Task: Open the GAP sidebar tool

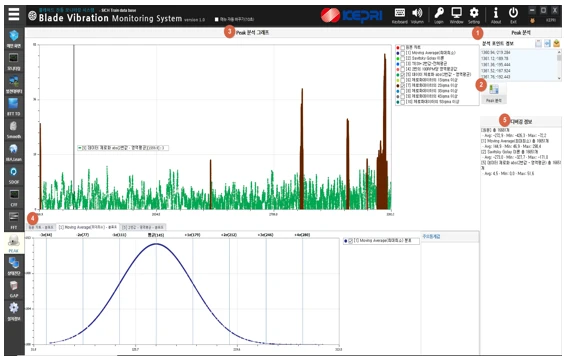Action: tap(13, 289)
